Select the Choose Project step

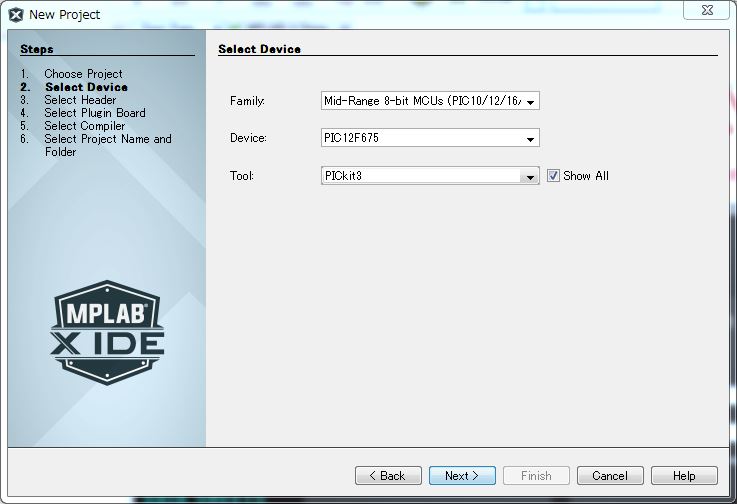point(83,74)
